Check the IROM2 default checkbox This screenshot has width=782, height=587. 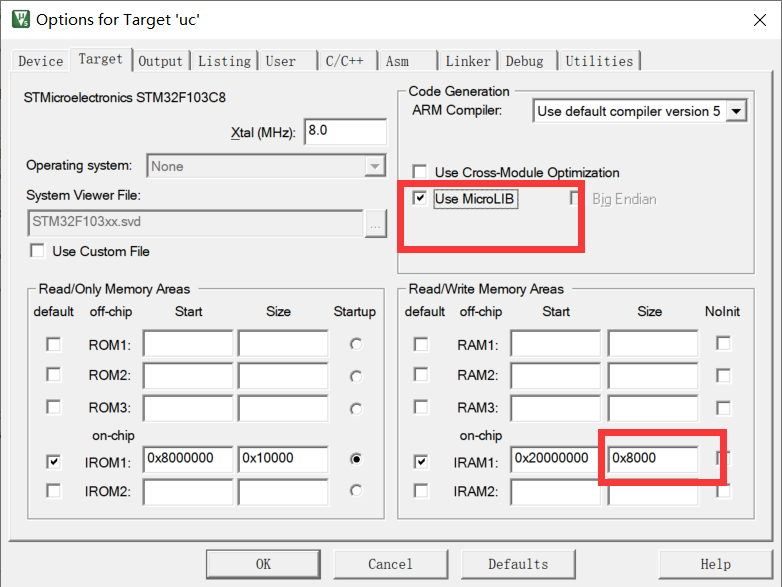click(x=53, y=490)
